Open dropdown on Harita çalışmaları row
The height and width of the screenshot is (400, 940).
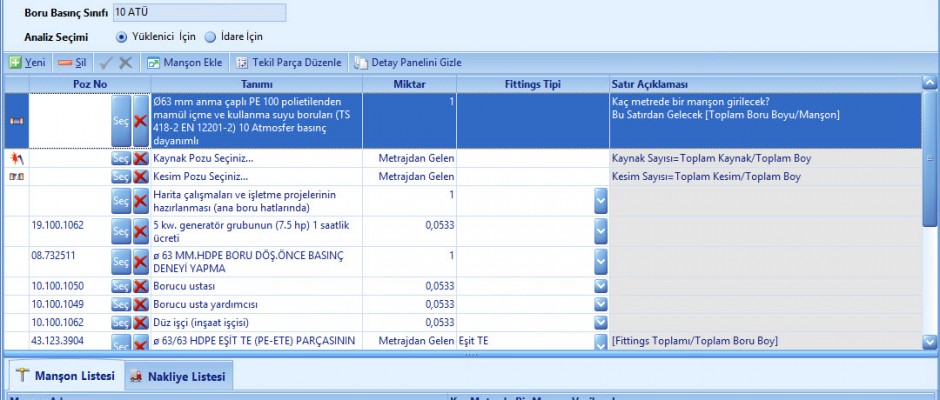point(600,200)
